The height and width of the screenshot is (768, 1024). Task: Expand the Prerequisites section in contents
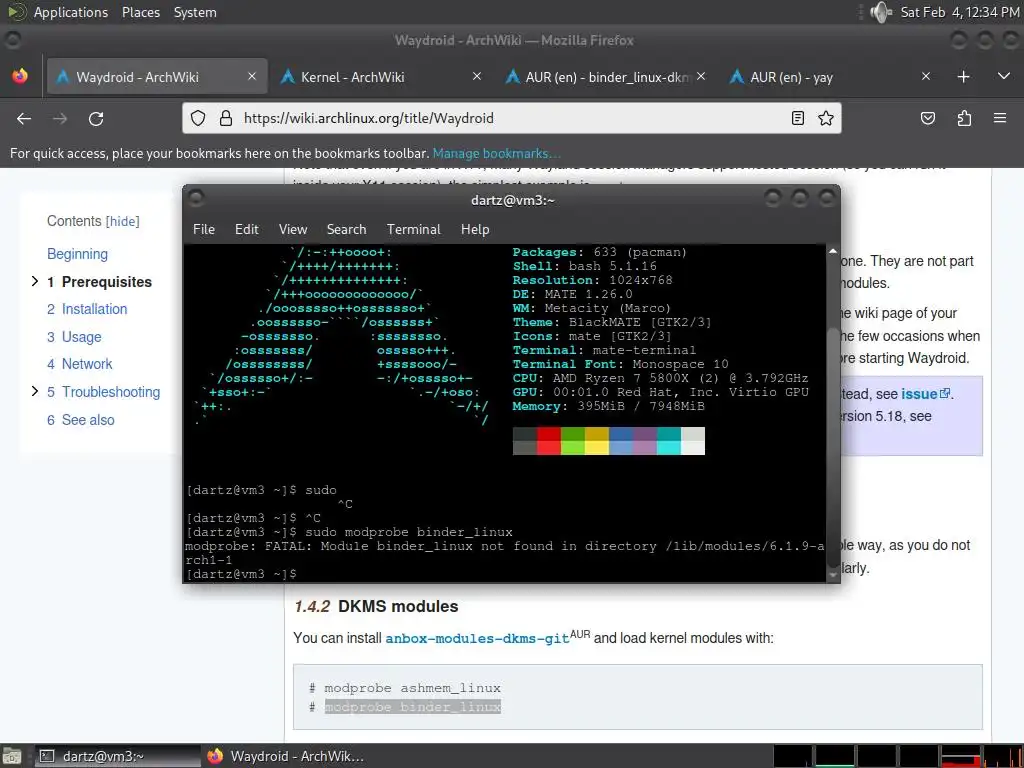(35, 281)
